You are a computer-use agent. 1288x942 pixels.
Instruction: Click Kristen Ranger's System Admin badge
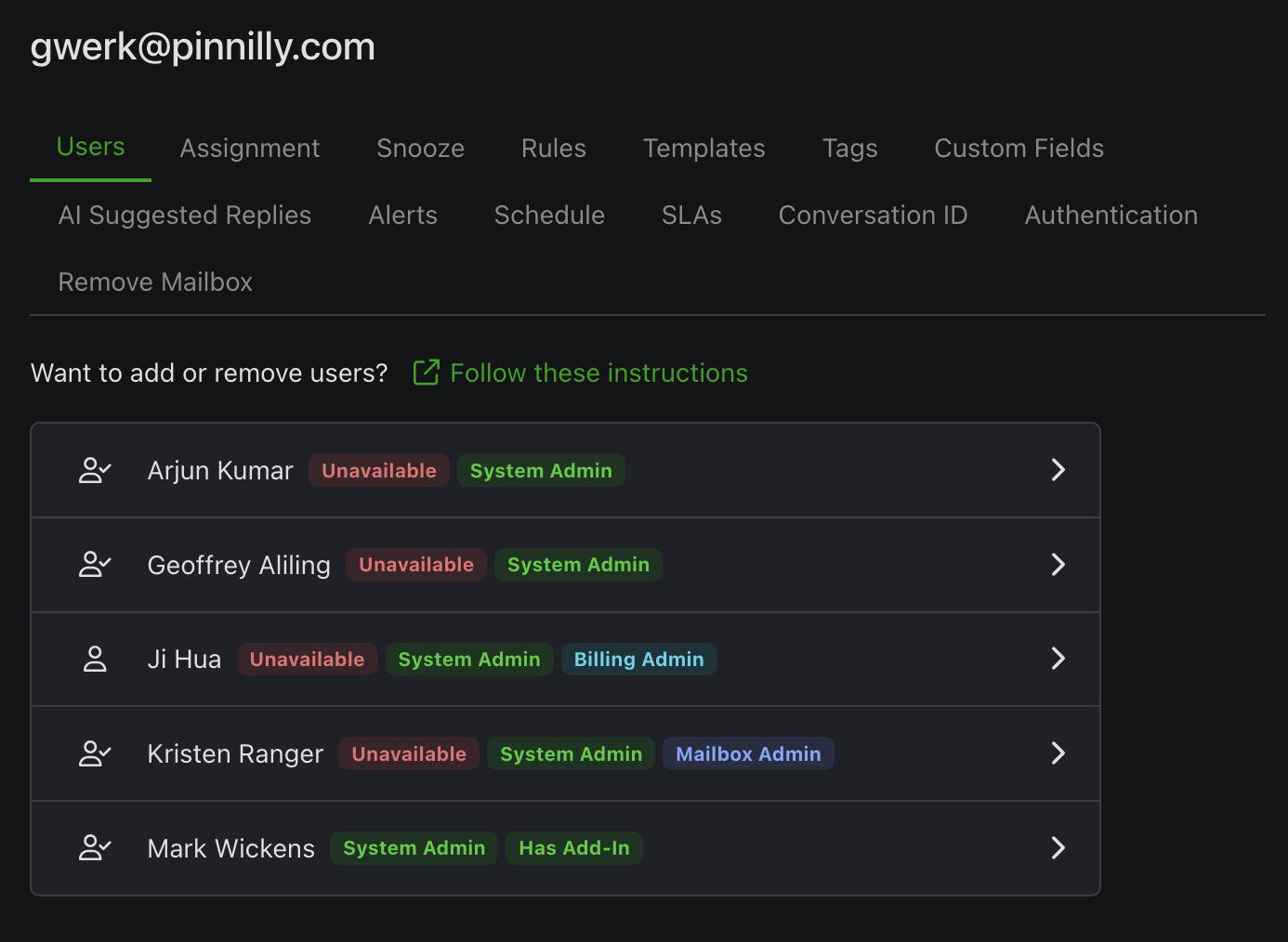[x=572, y=753]
